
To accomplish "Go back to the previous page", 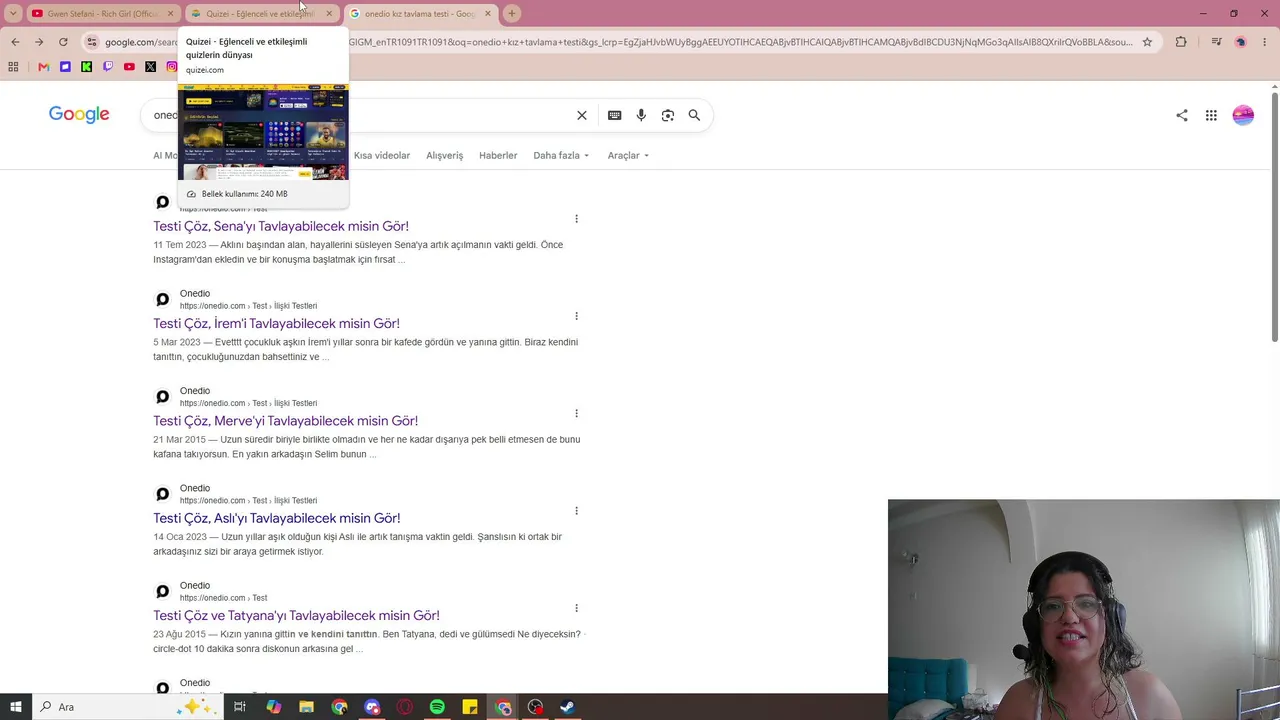I will click(15, 42).
